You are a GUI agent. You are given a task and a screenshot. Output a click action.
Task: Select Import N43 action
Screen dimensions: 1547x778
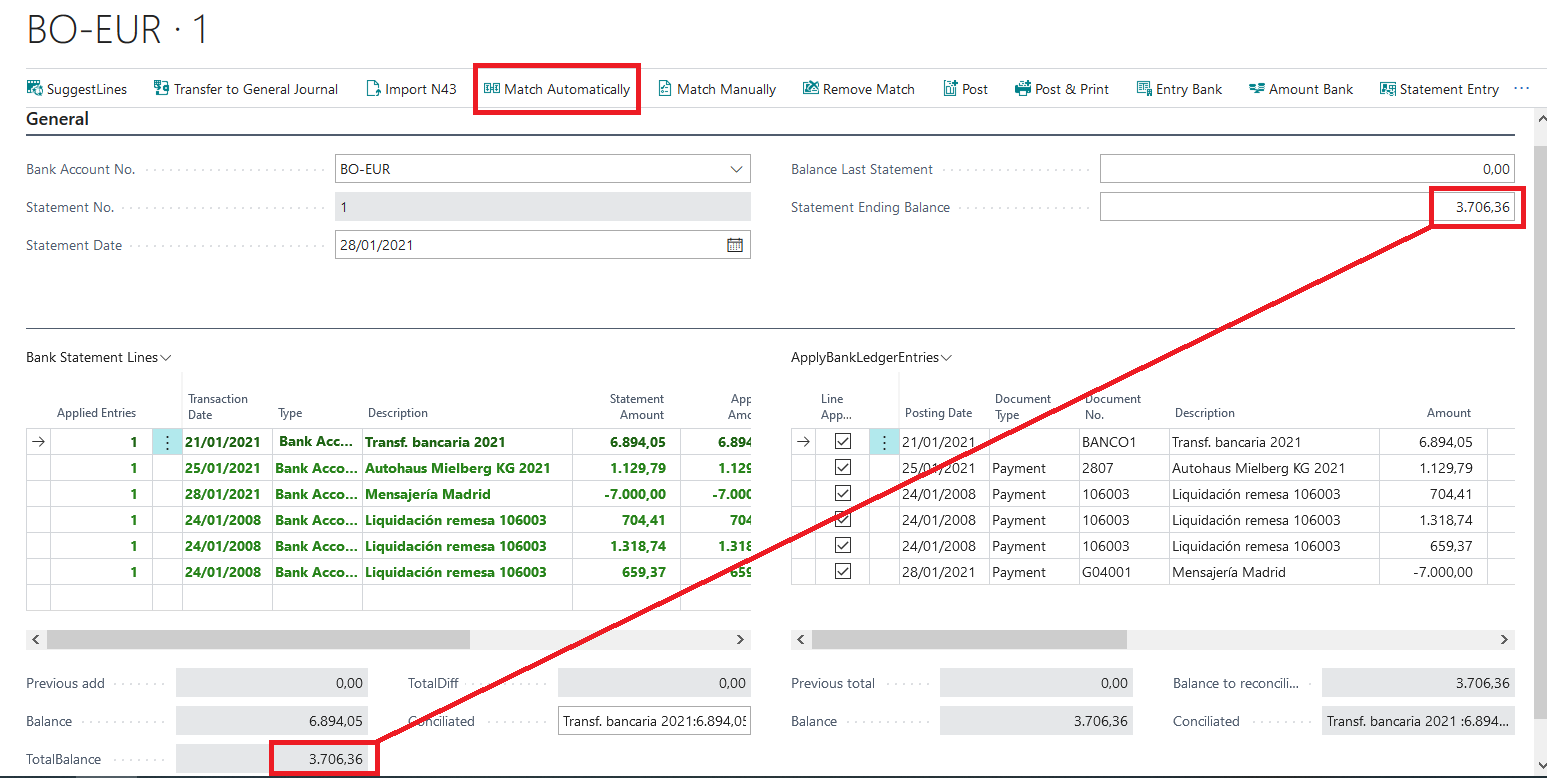[x=411, y=89]
